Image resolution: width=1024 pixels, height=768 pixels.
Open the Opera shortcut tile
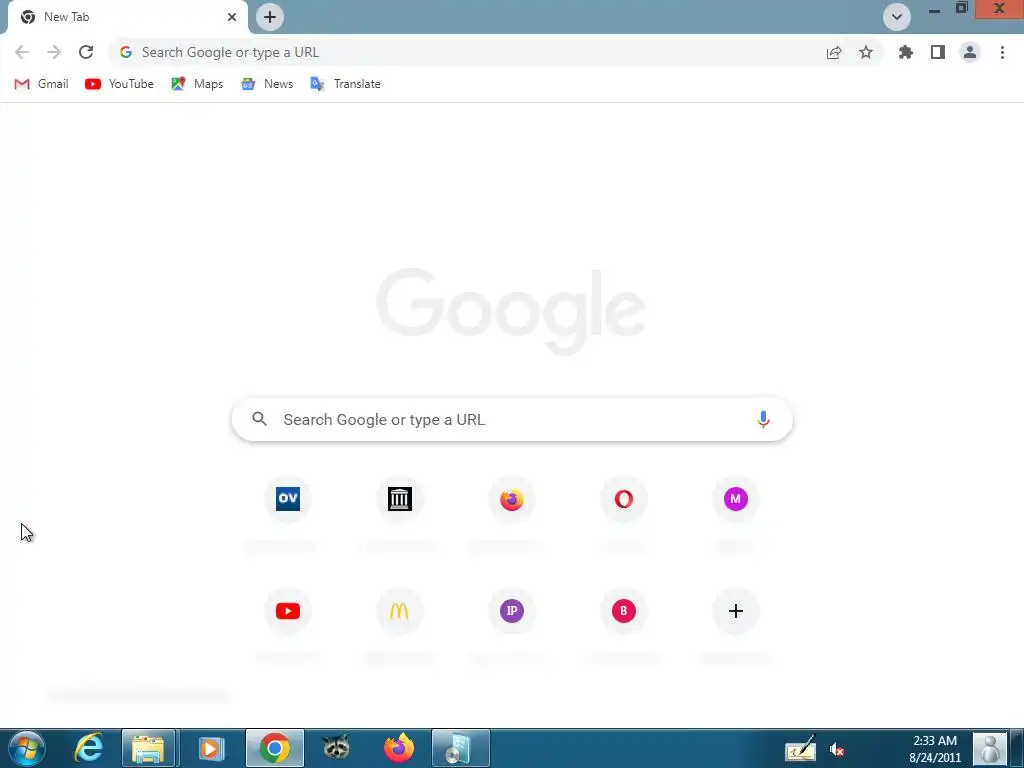624,499
